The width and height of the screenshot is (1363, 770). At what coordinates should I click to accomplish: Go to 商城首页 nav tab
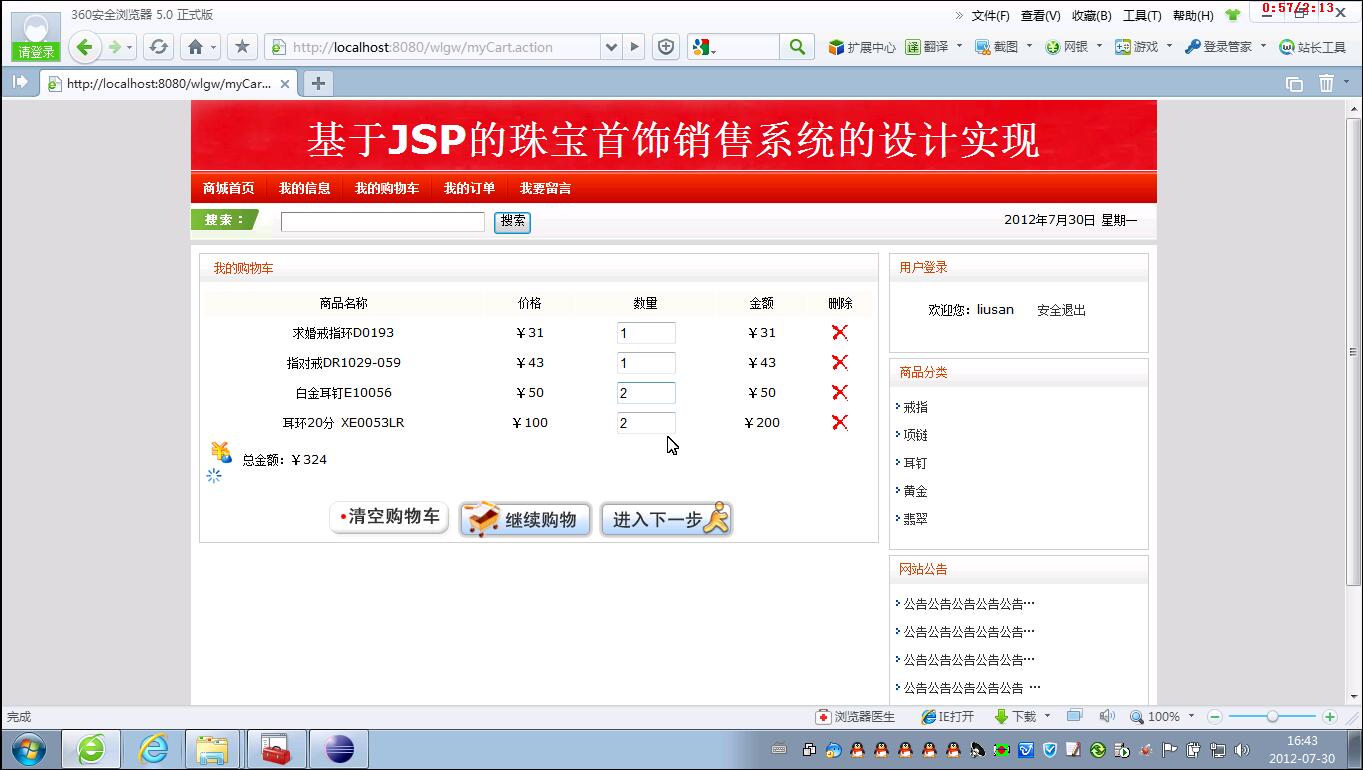pyautogui.click(x=228, y=188)
